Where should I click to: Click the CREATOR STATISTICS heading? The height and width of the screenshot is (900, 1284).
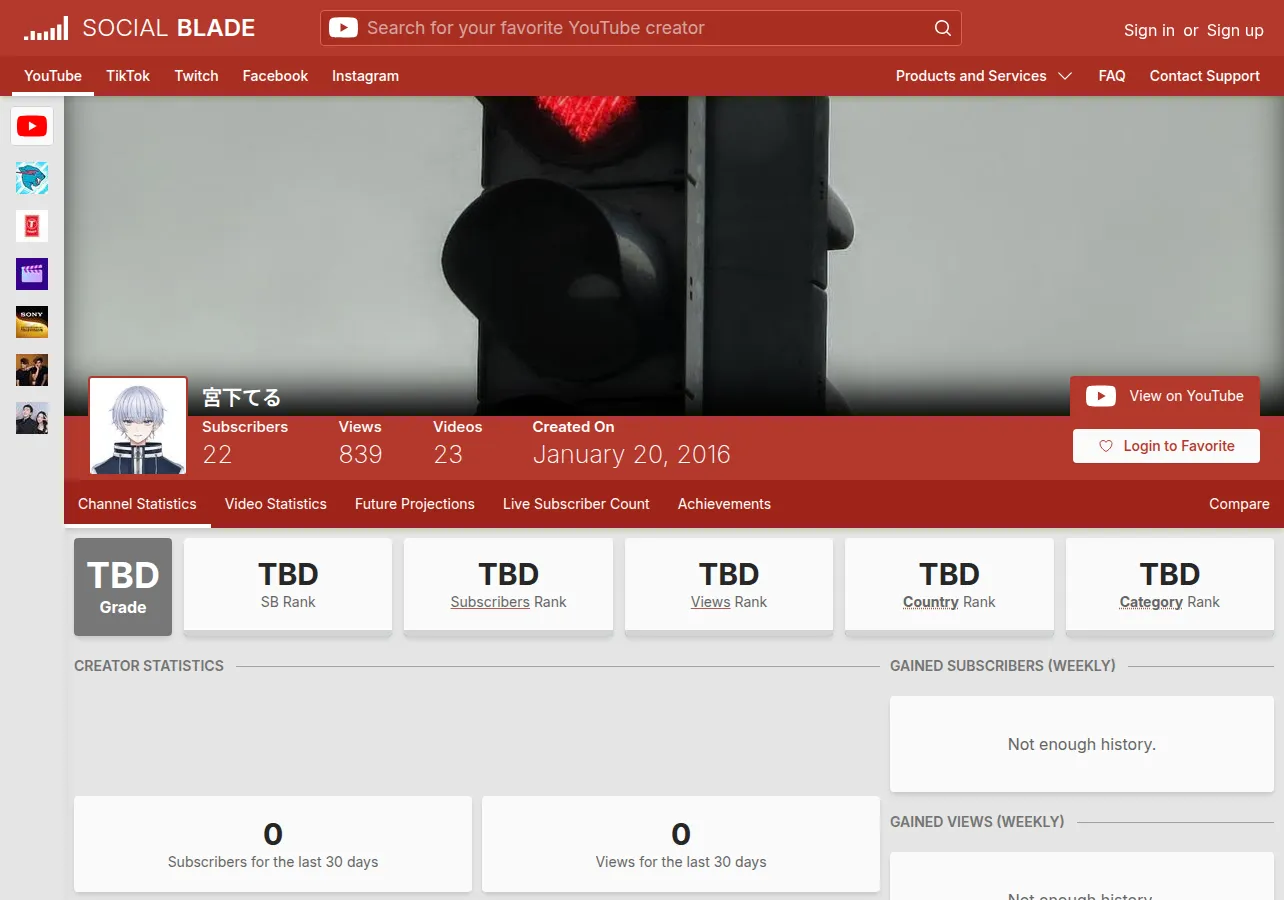click(149, 666)
